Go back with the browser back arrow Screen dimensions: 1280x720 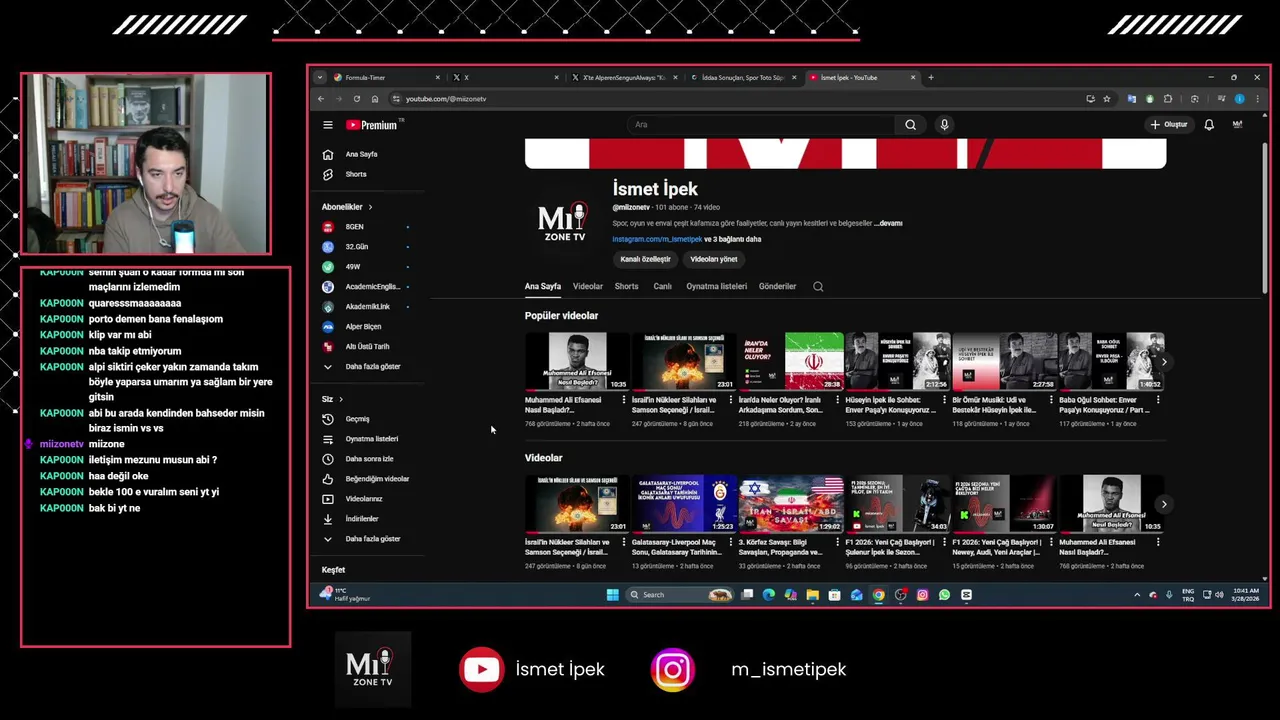click(x=320, y=99)
